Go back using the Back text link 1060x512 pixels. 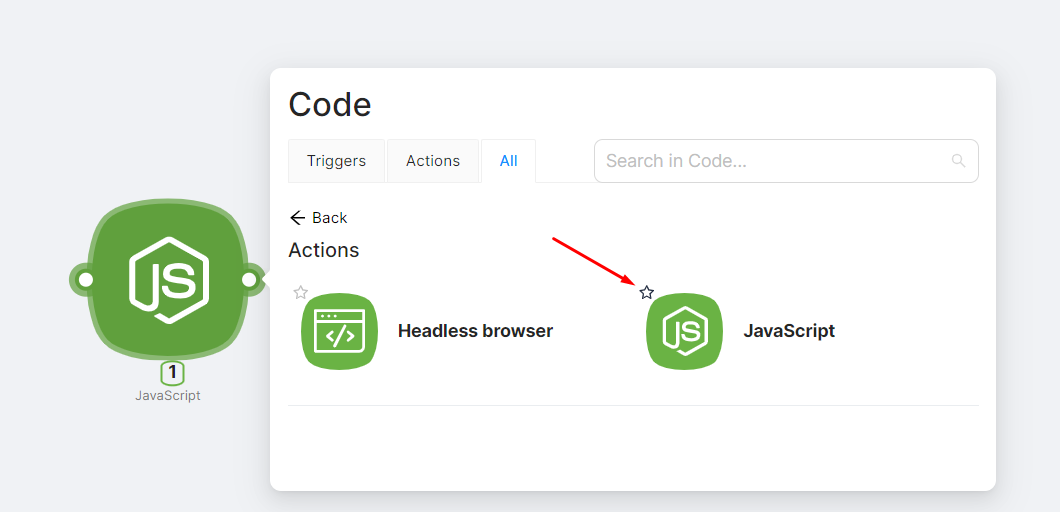330,218
